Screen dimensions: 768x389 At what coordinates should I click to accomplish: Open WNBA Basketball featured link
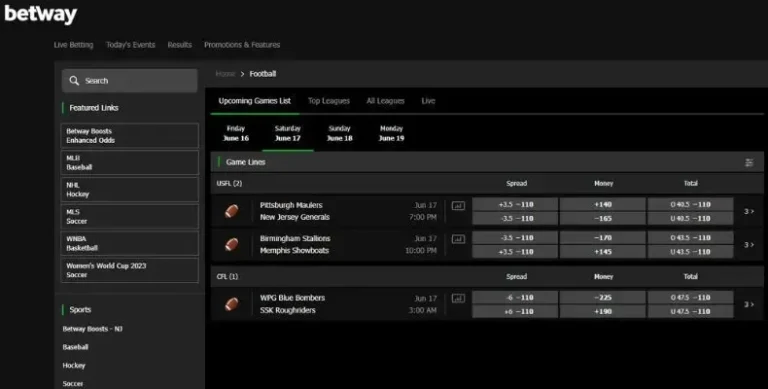point(130,243)
